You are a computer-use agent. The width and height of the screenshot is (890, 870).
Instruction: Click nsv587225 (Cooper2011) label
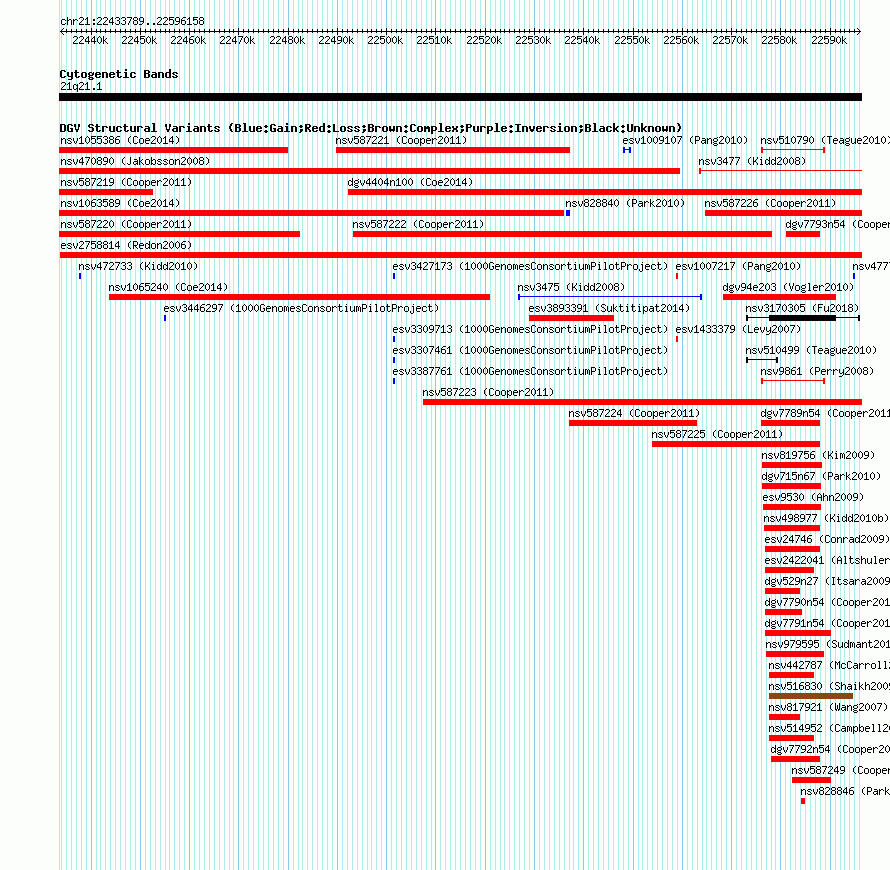click(717, 434)
